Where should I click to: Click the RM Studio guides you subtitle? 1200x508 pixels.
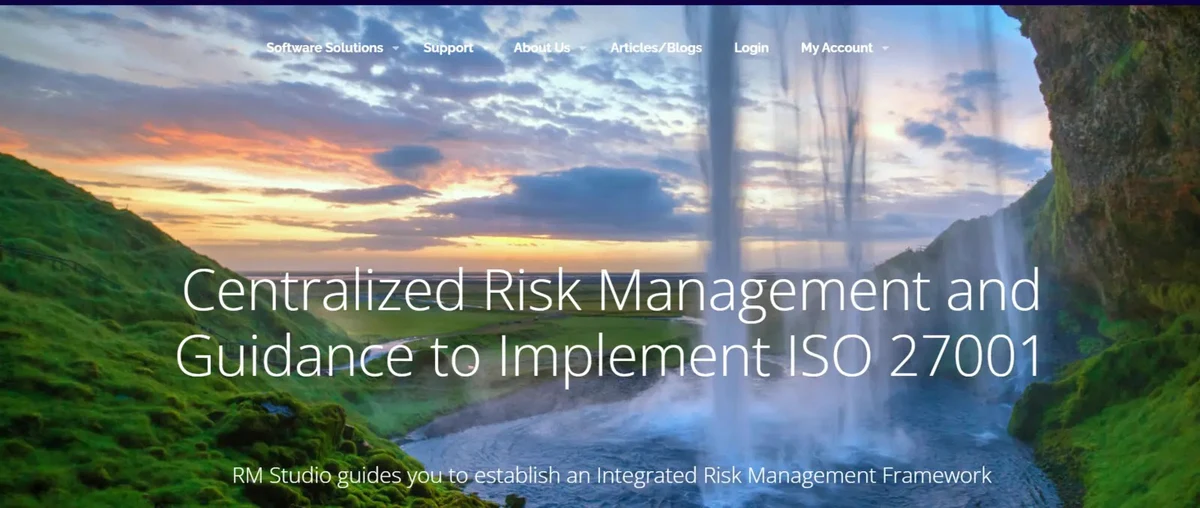612,475
